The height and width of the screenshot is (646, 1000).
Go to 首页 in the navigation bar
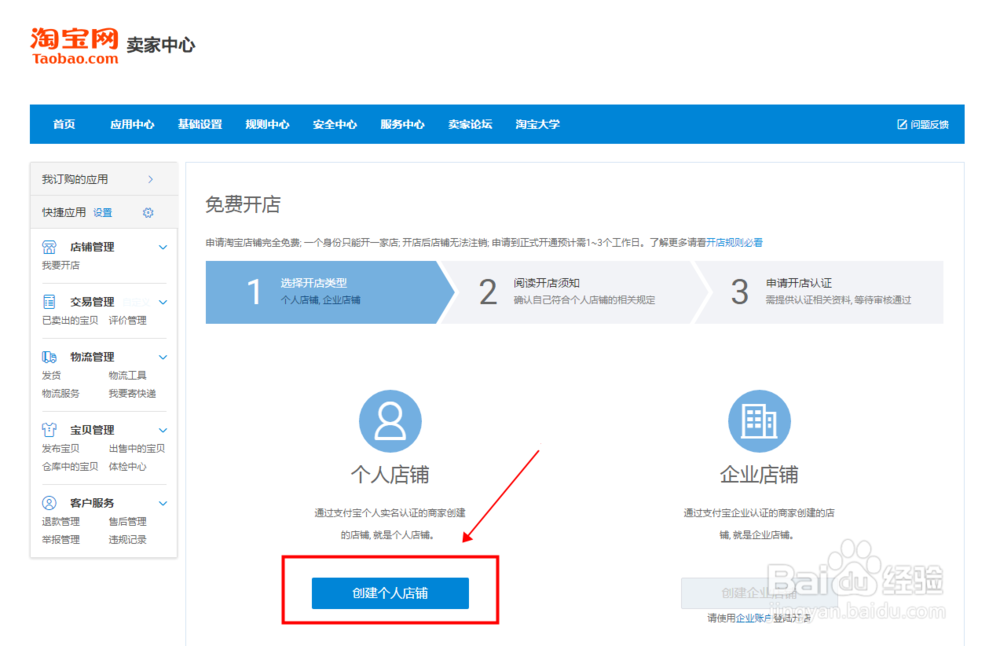[64, 124]
